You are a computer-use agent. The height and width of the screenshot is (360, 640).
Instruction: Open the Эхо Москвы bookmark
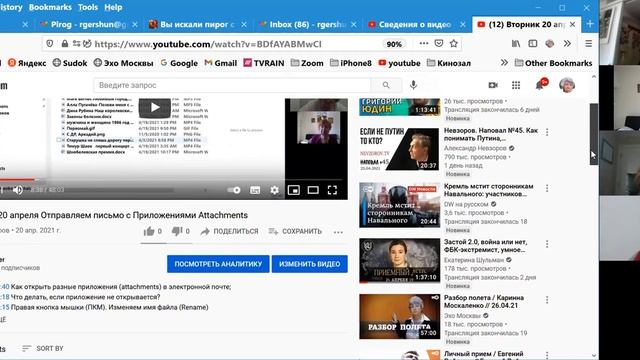(123, 63)
